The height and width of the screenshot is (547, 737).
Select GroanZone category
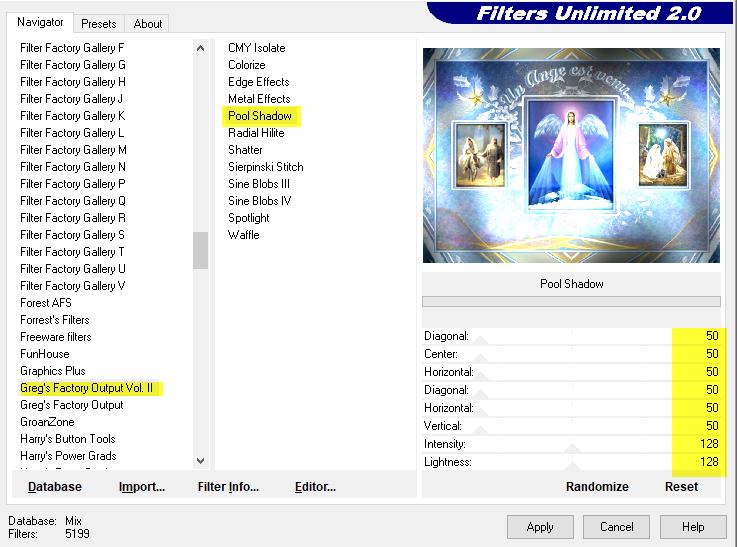pos(47,422)
